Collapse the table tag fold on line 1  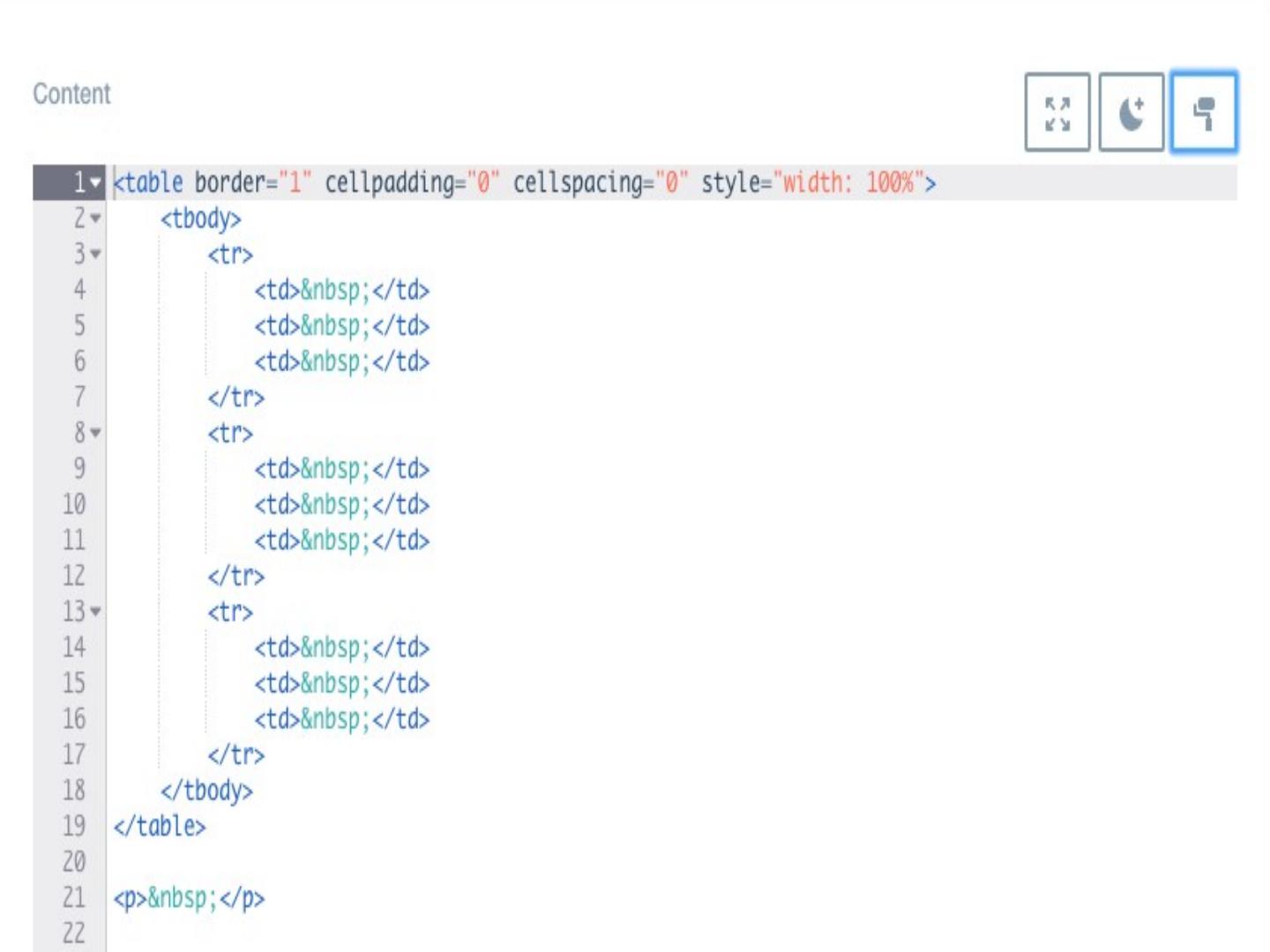click(x=95, y=182)
